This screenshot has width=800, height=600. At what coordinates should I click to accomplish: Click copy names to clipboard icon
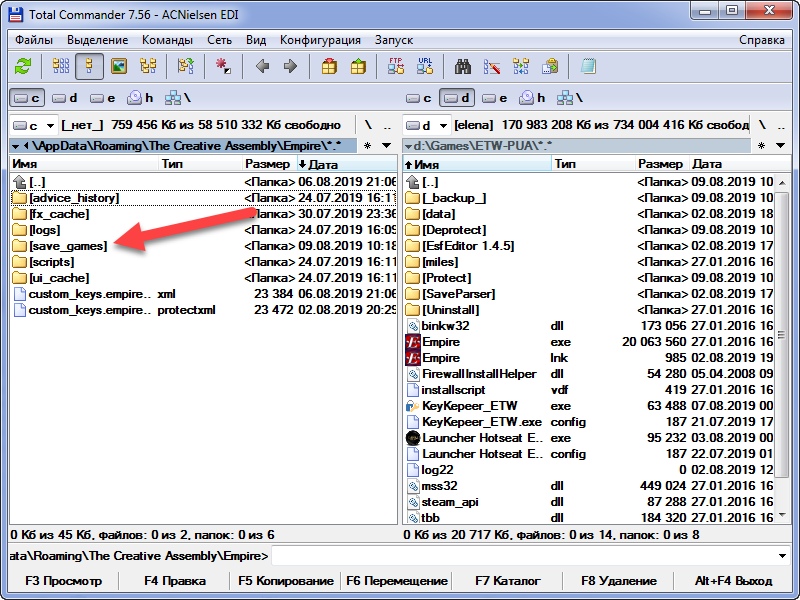(x=550, y=66)
